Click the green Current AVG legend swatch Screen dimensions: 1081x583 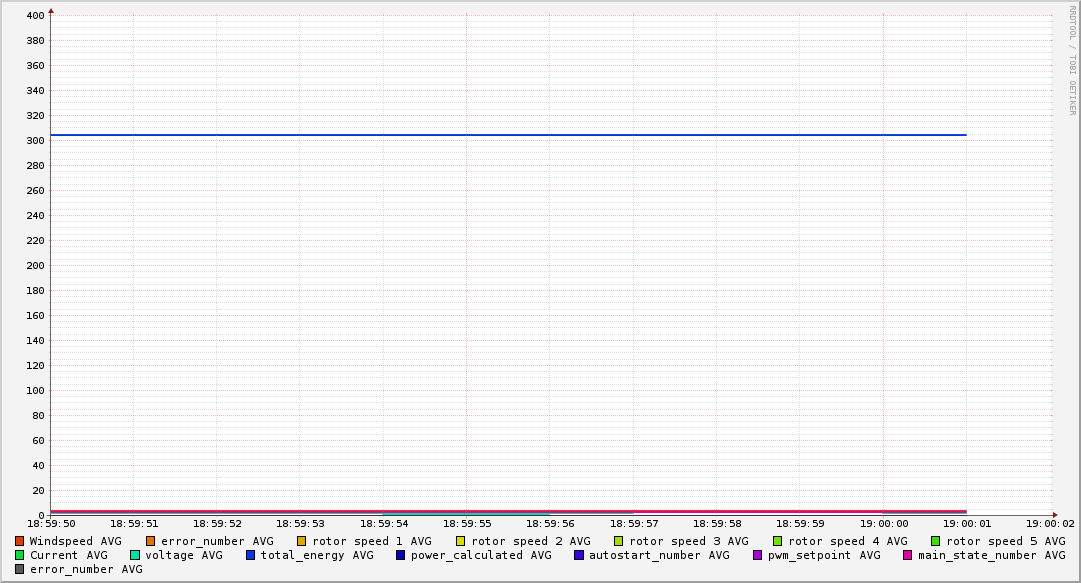(20, 555)
